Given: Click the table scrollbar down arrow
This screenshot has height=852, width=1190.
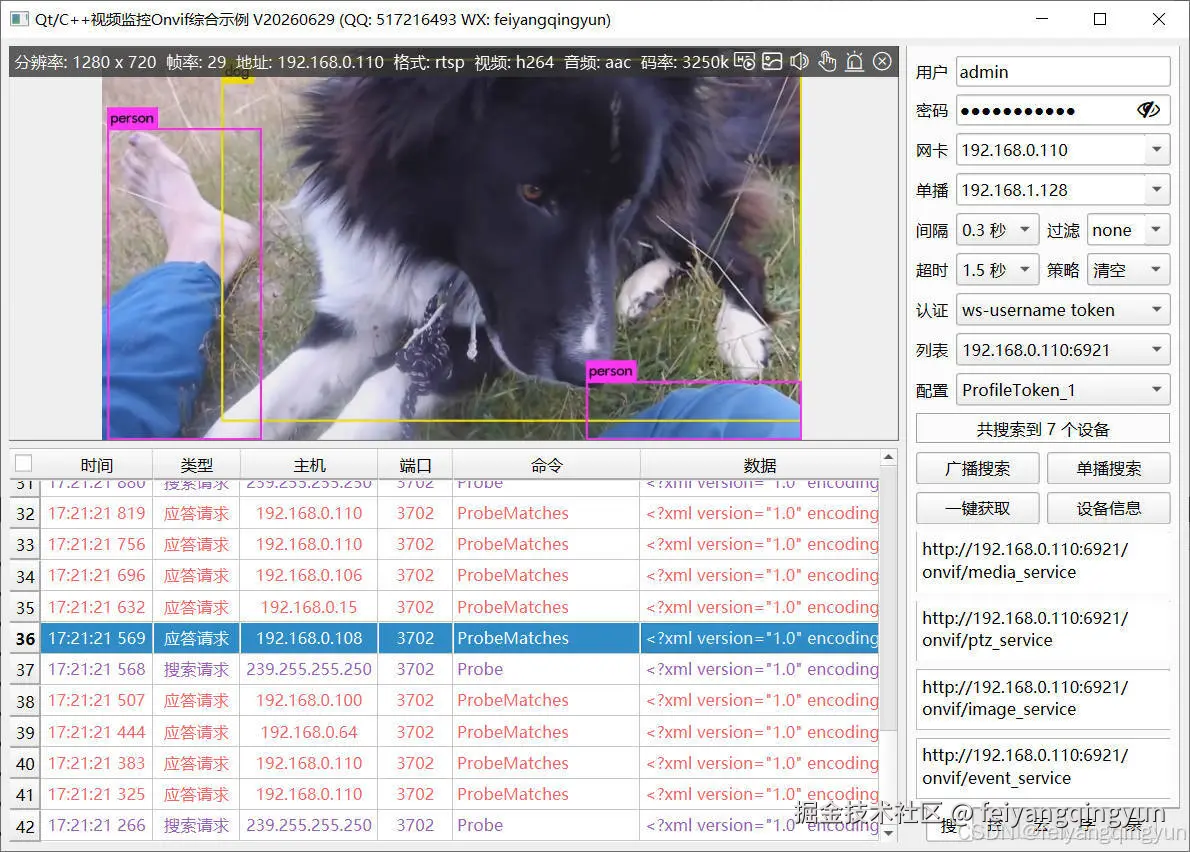Looking at the screenshot, I should point(889,832).
